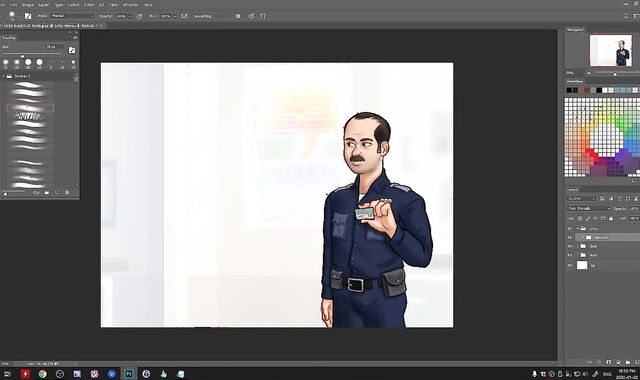Open Chrome from the taskbar

pyautogui.click(x=42, y=373)
